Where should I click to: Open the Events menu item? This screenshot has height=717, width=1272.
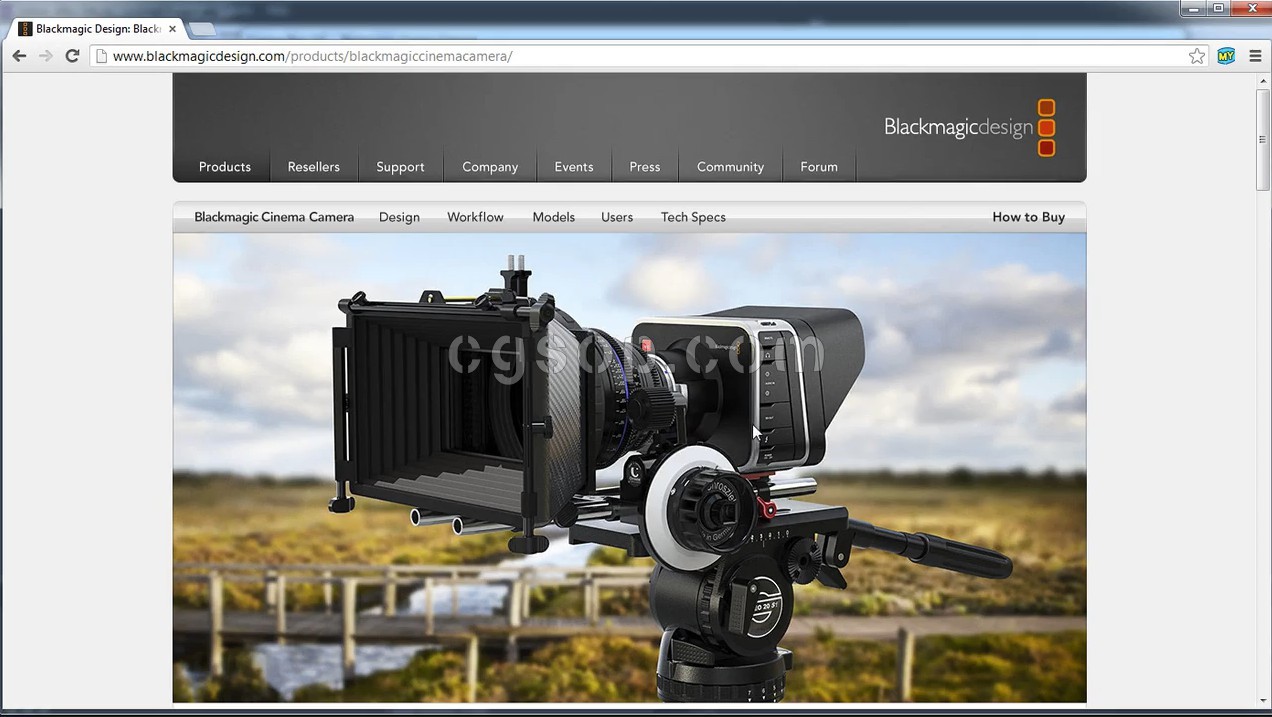574,167
